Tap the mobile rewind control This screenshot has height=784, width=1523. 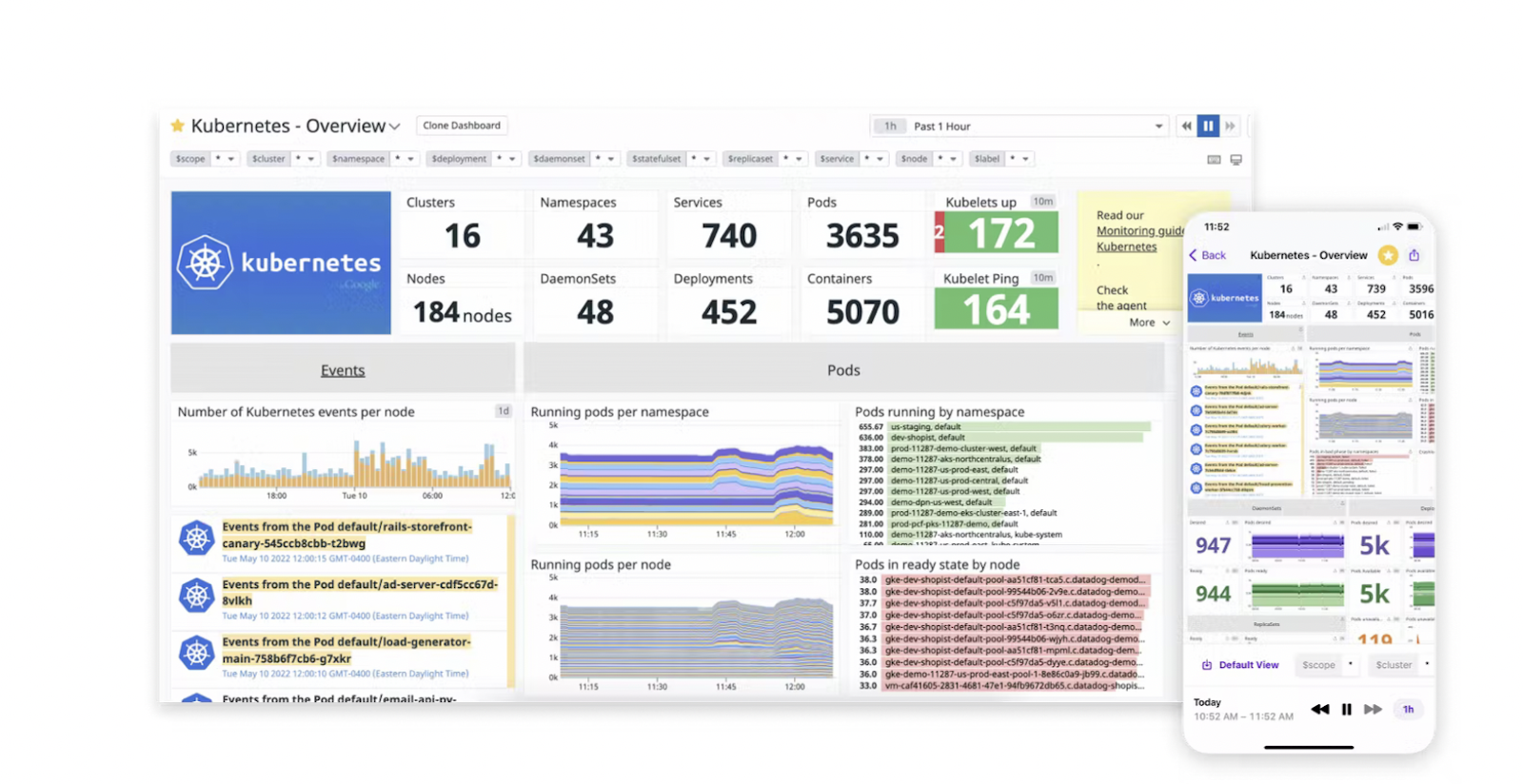(1320, 709)
